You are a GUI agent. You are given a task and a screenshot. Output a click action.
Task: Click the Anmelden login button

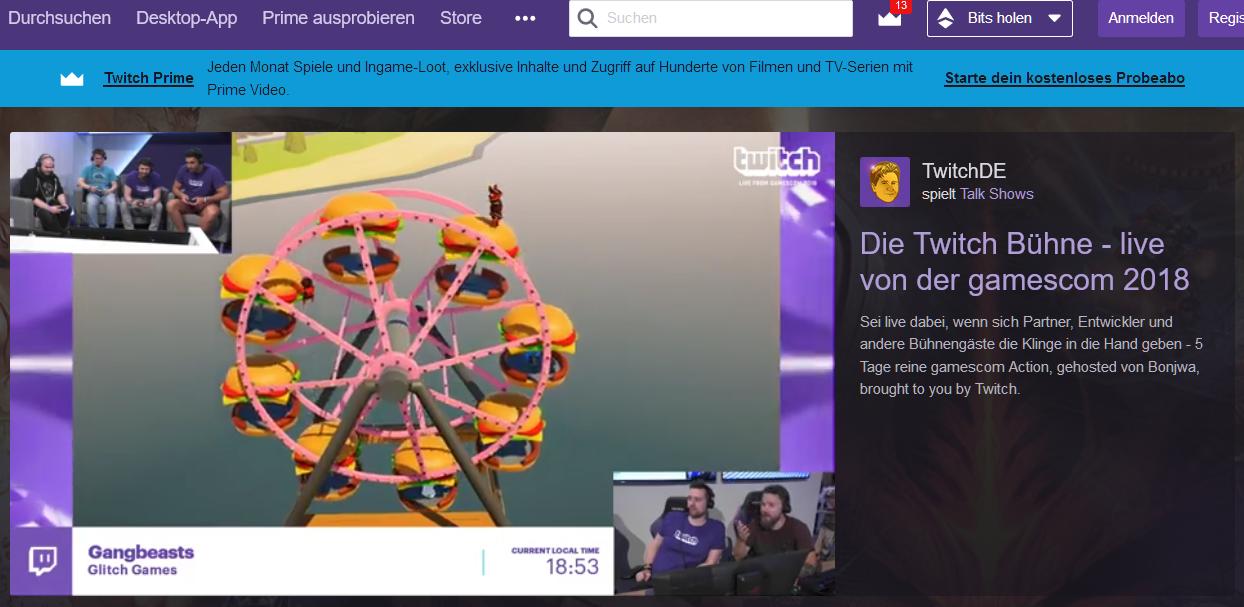1141,18
